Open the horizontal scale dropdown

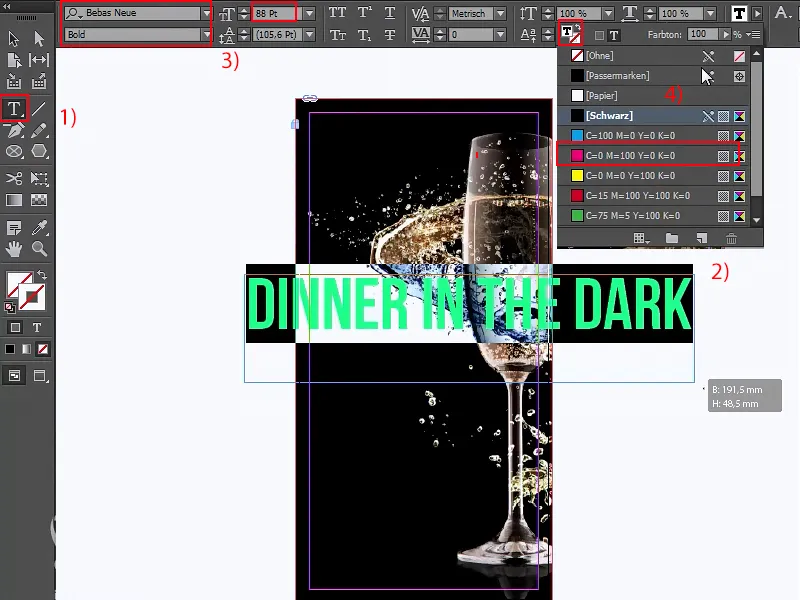click(x=710, y=13)
